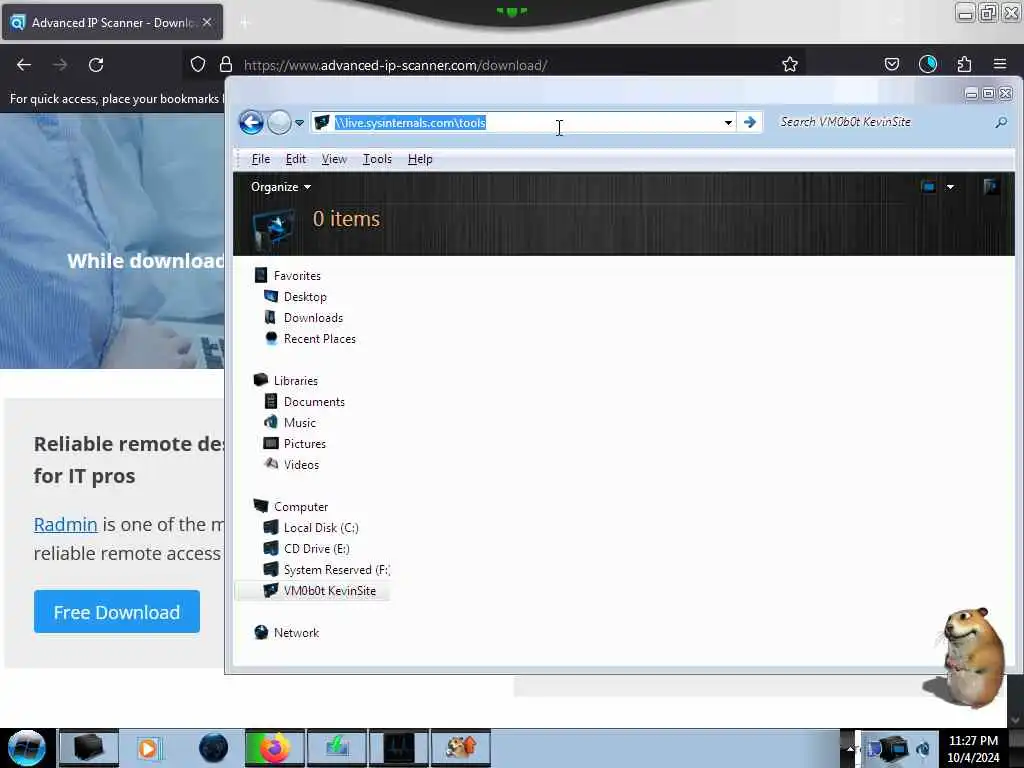Open the Edit menu in Explorer
Image resolution: width=1024 pixels, height=768 pixels.
[x=296, y=159]
